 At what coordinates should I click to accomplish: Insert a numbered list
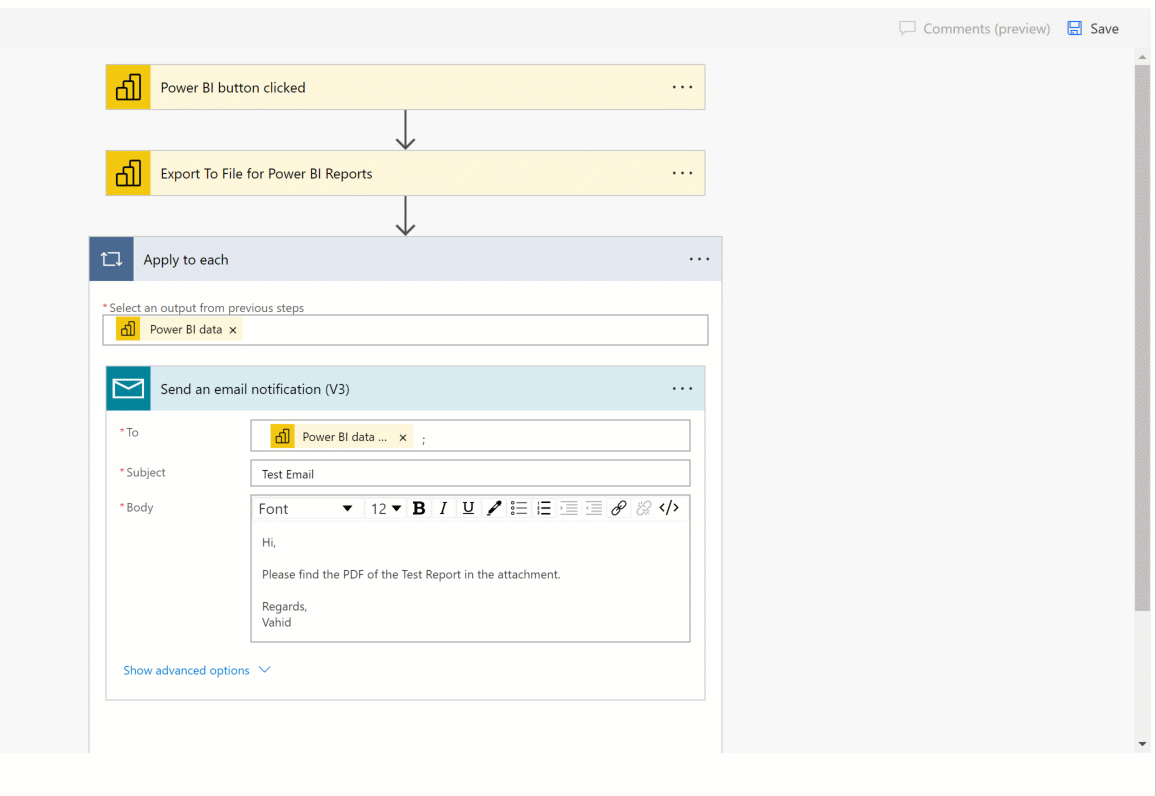coord(544,509)
